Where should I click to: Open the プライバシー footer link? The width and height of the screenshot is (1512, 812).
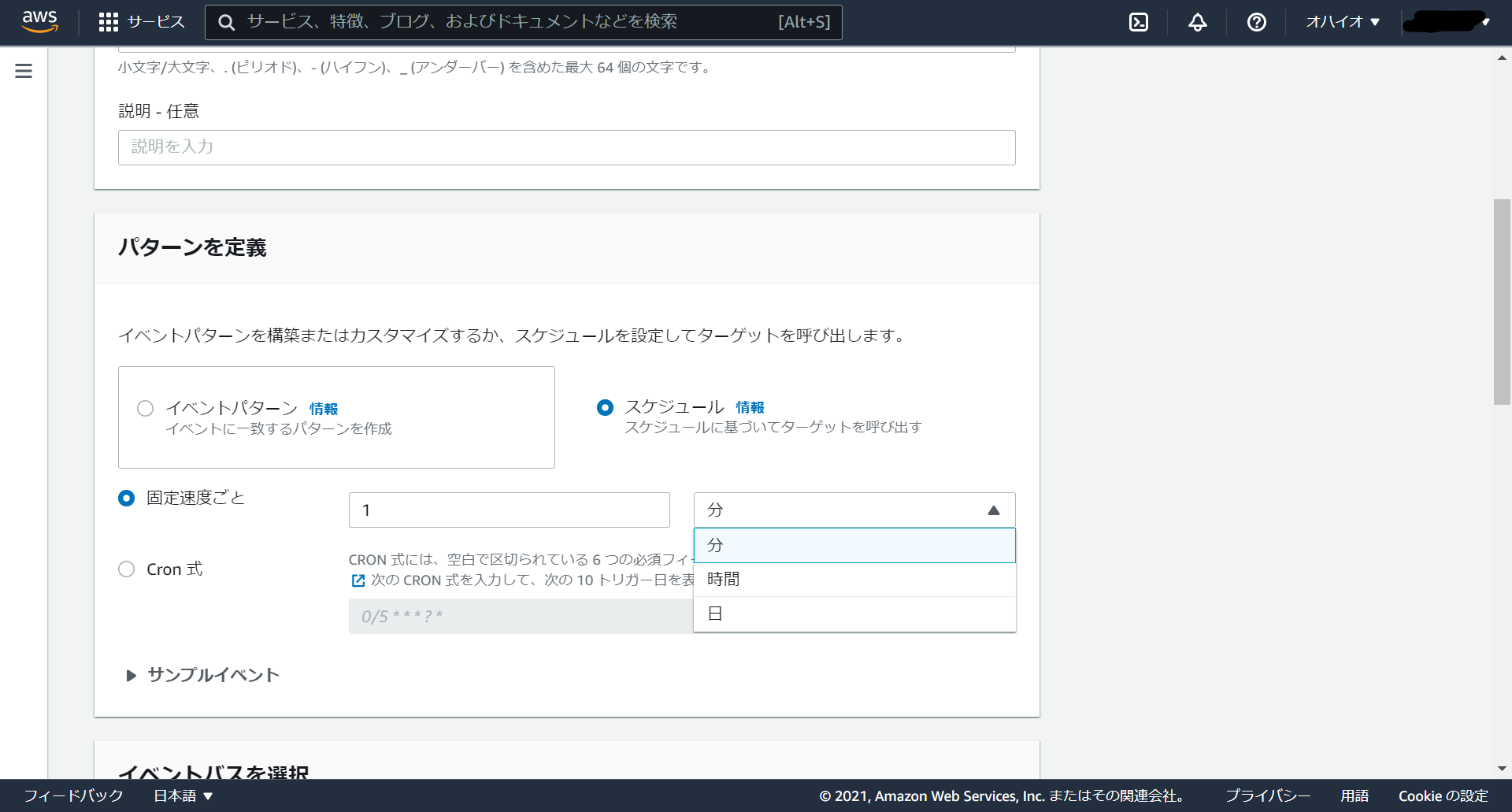pos(1268,795)
